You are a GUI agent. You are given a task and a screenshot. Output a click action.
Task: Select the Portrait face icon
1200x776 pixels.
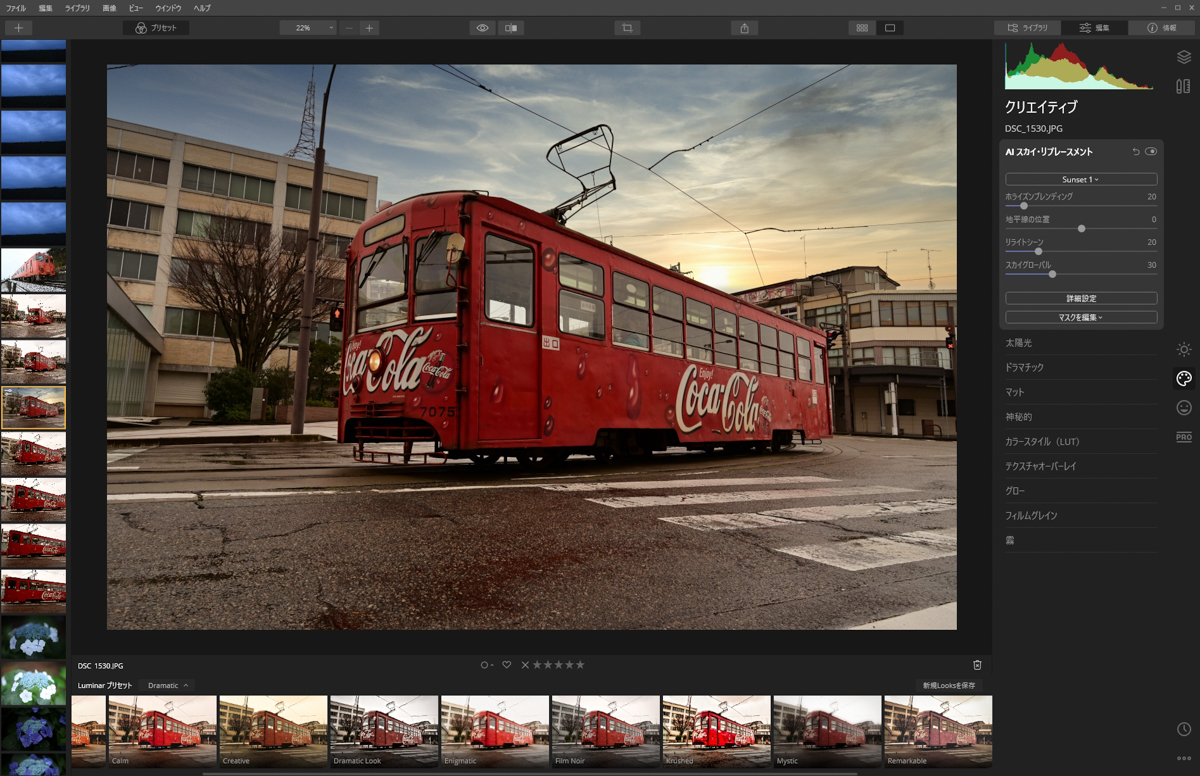pos(1184,408)
